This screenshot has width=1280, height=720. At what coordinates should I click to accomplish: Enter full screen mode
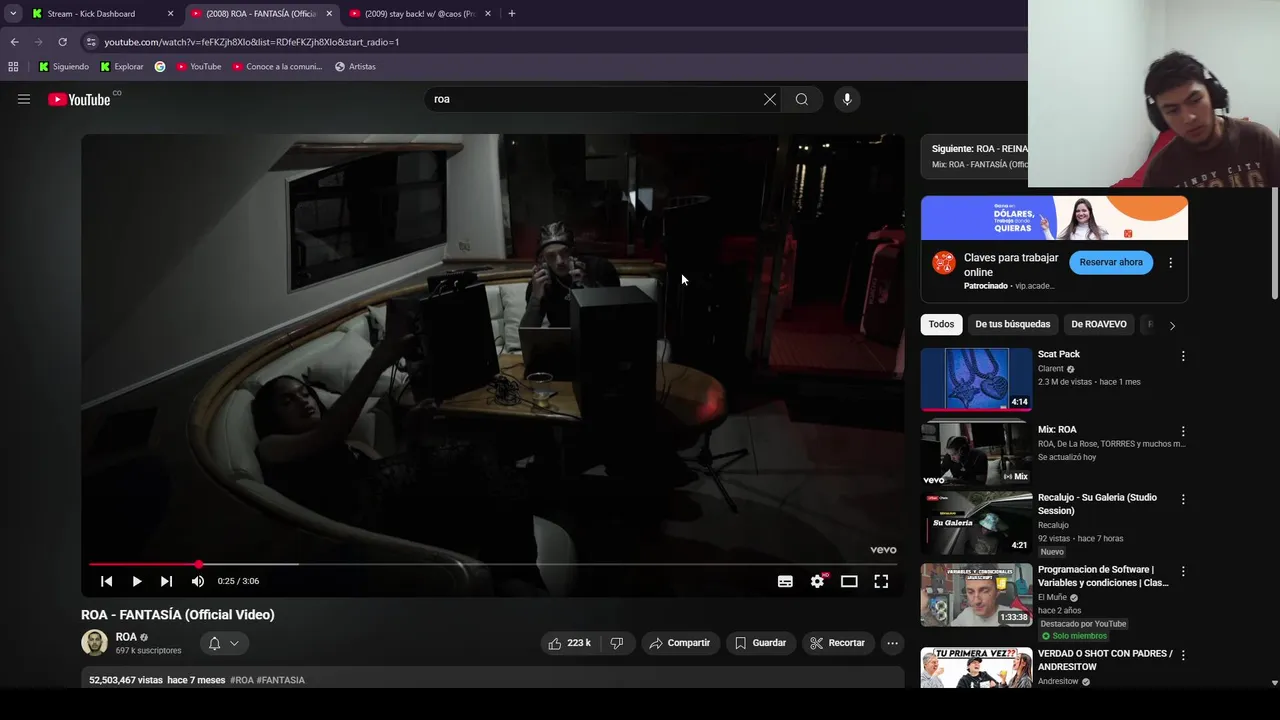(881, 581)
